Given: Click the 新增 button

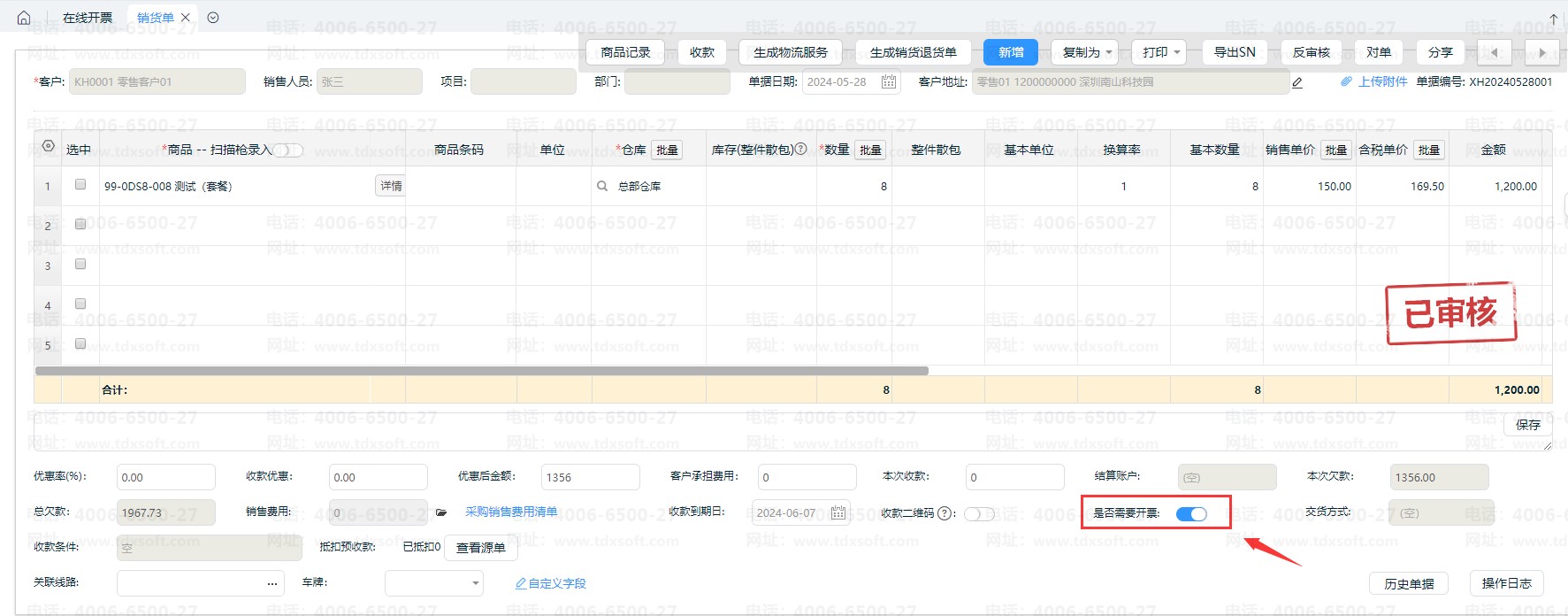Looking at the screenshot, I should 1011,52.
